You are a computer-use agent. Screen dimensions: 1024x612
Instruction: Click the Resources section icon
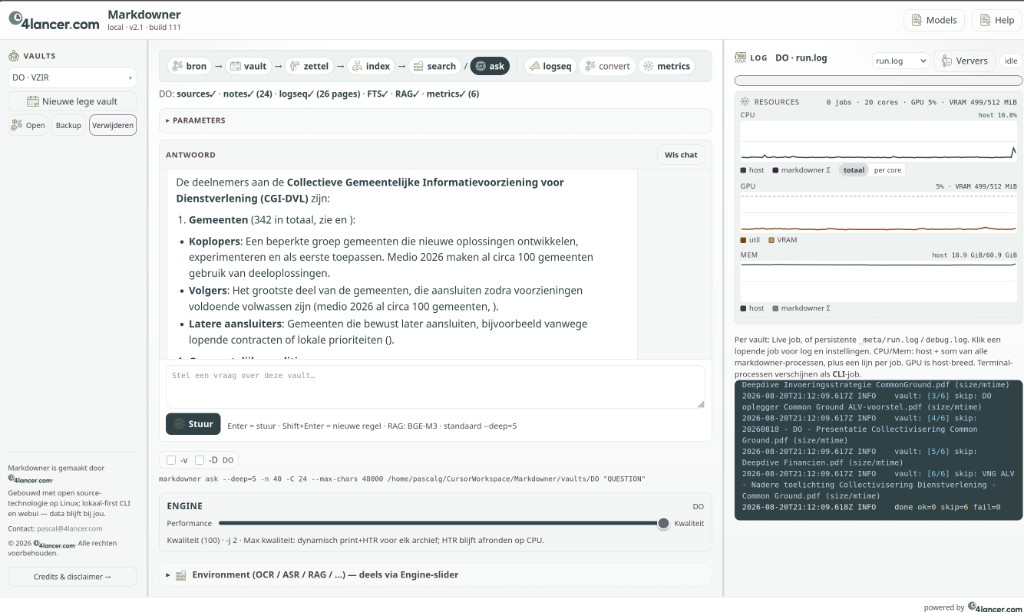744,102
